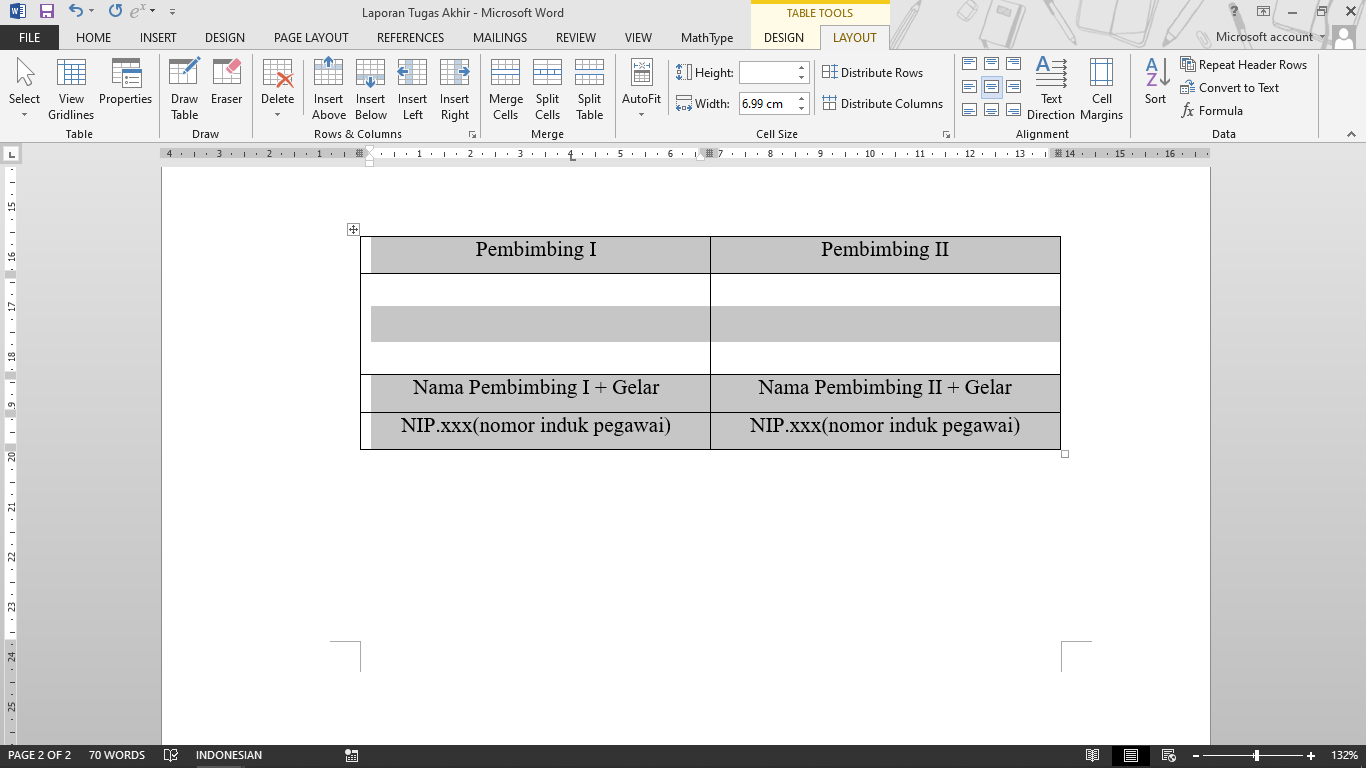This screenshot has width=1366, height=768.
Task: Merge the selected table cells
Action: point(505,89)
